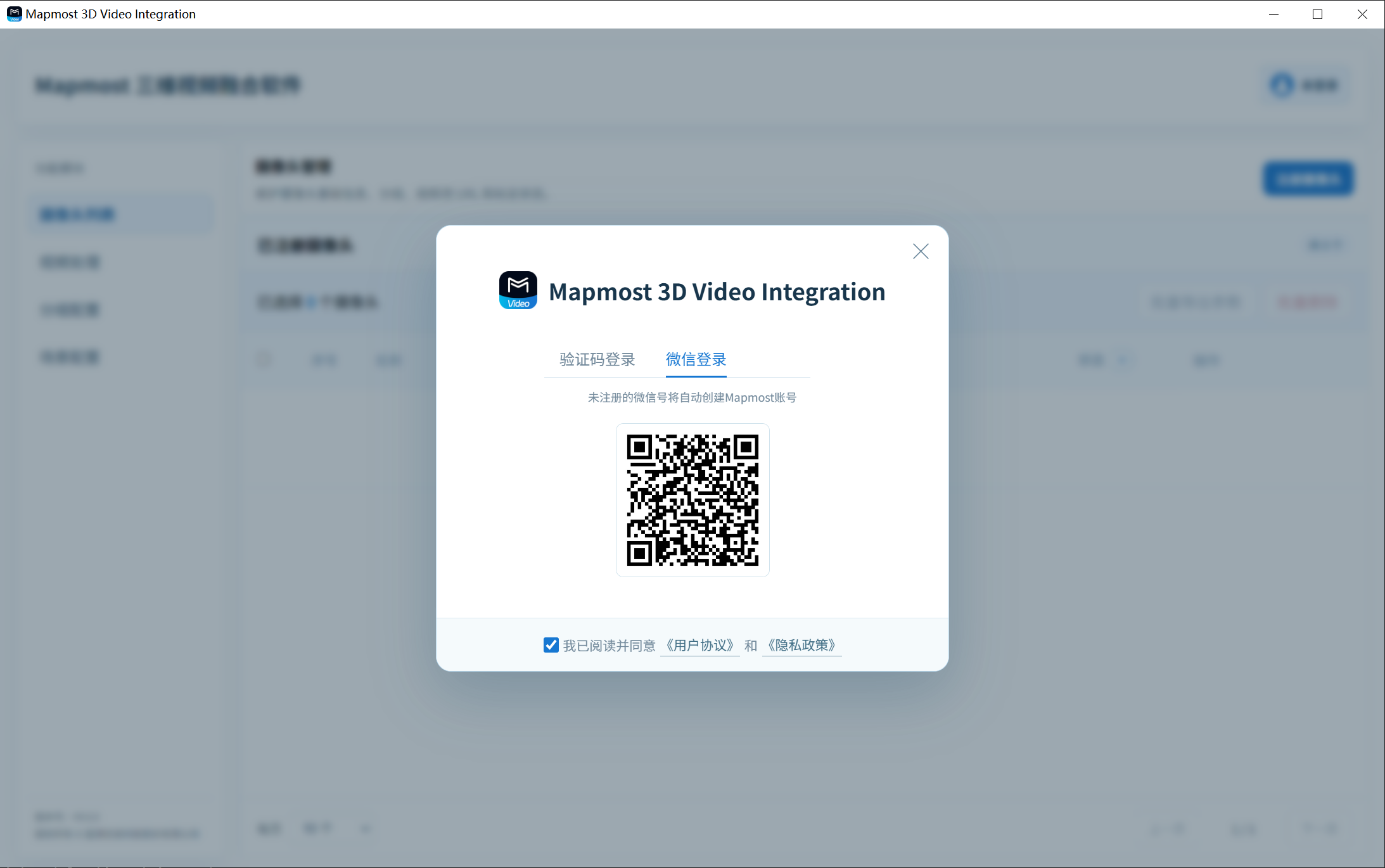Close the login dialog with the X
This screenshot has width=1385, height=868.
coord(921,252)
